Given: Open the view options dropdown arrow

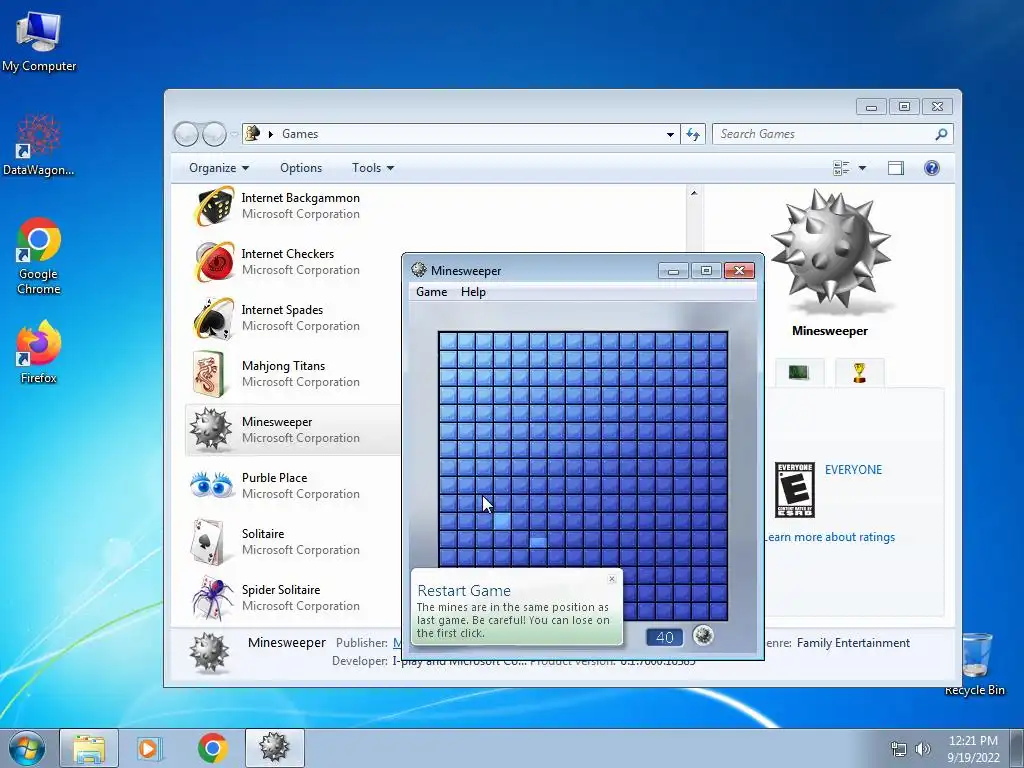Looking at the screenshot, I should click(x=862, y=168).
